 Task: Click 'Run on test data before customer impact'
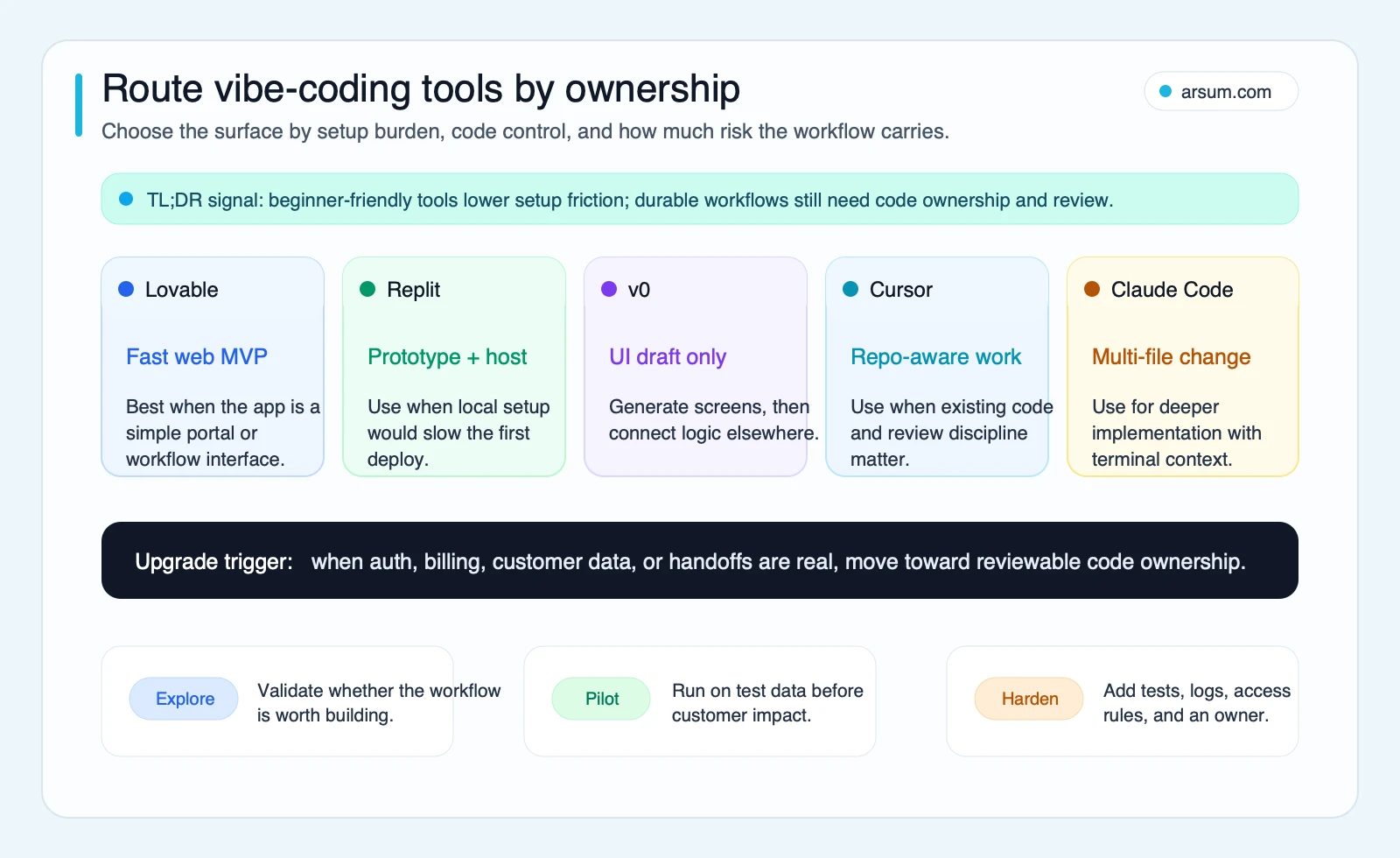pyautogui.click(x=767, y=702)
